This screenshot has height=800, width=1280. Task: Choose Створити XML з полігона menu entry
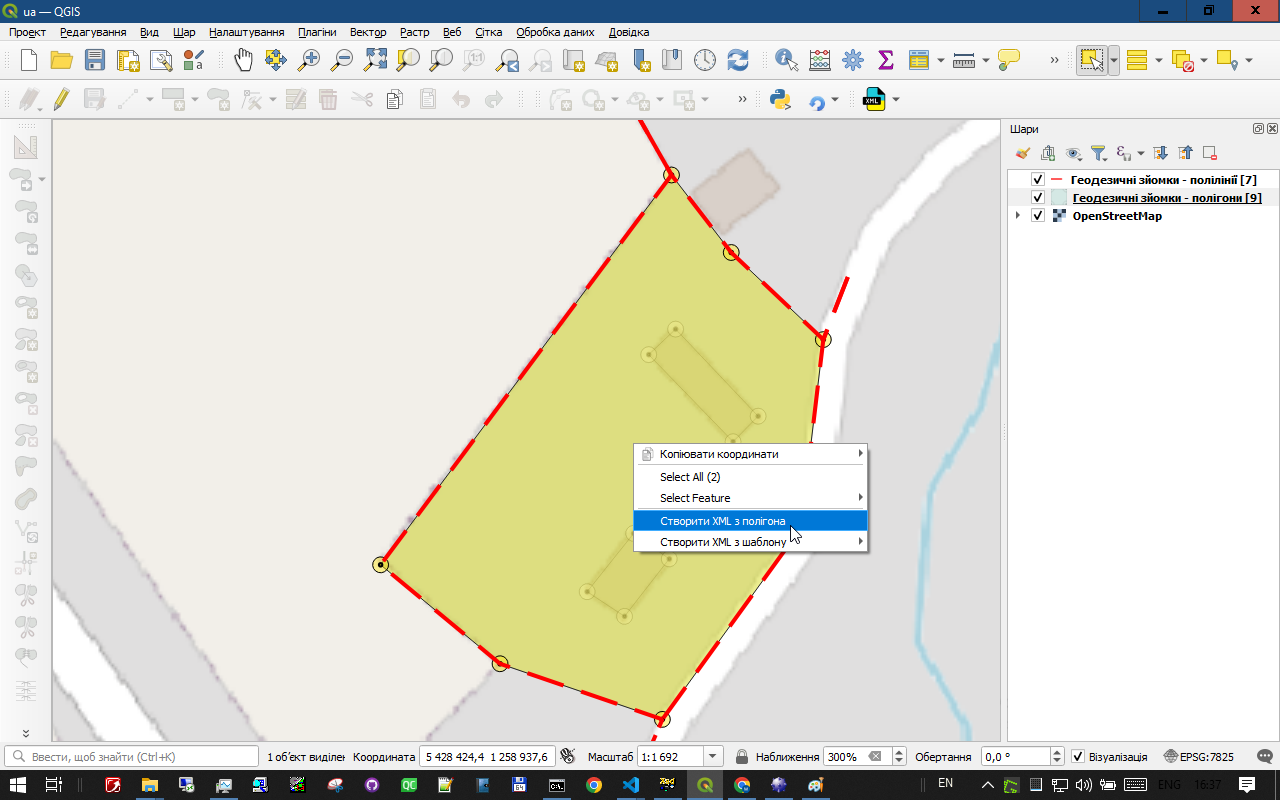pos(723,520)
